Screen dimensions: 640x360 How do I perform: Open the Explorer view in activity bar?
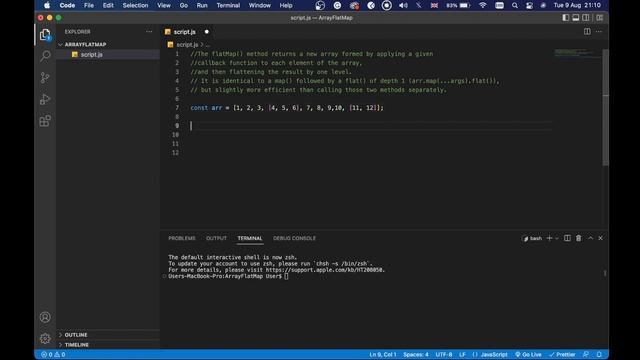45,35
